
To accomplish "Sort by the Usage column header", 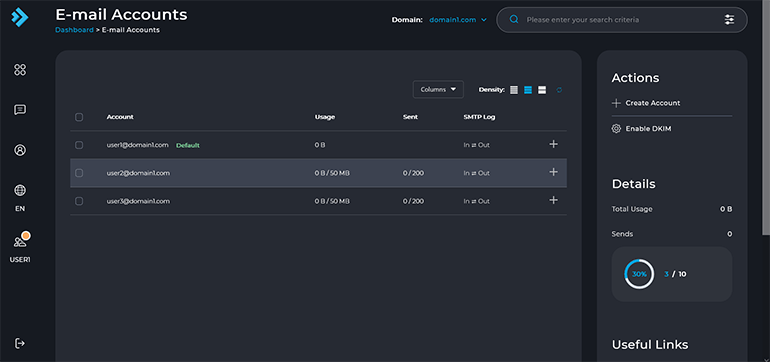I will (325, 117).
